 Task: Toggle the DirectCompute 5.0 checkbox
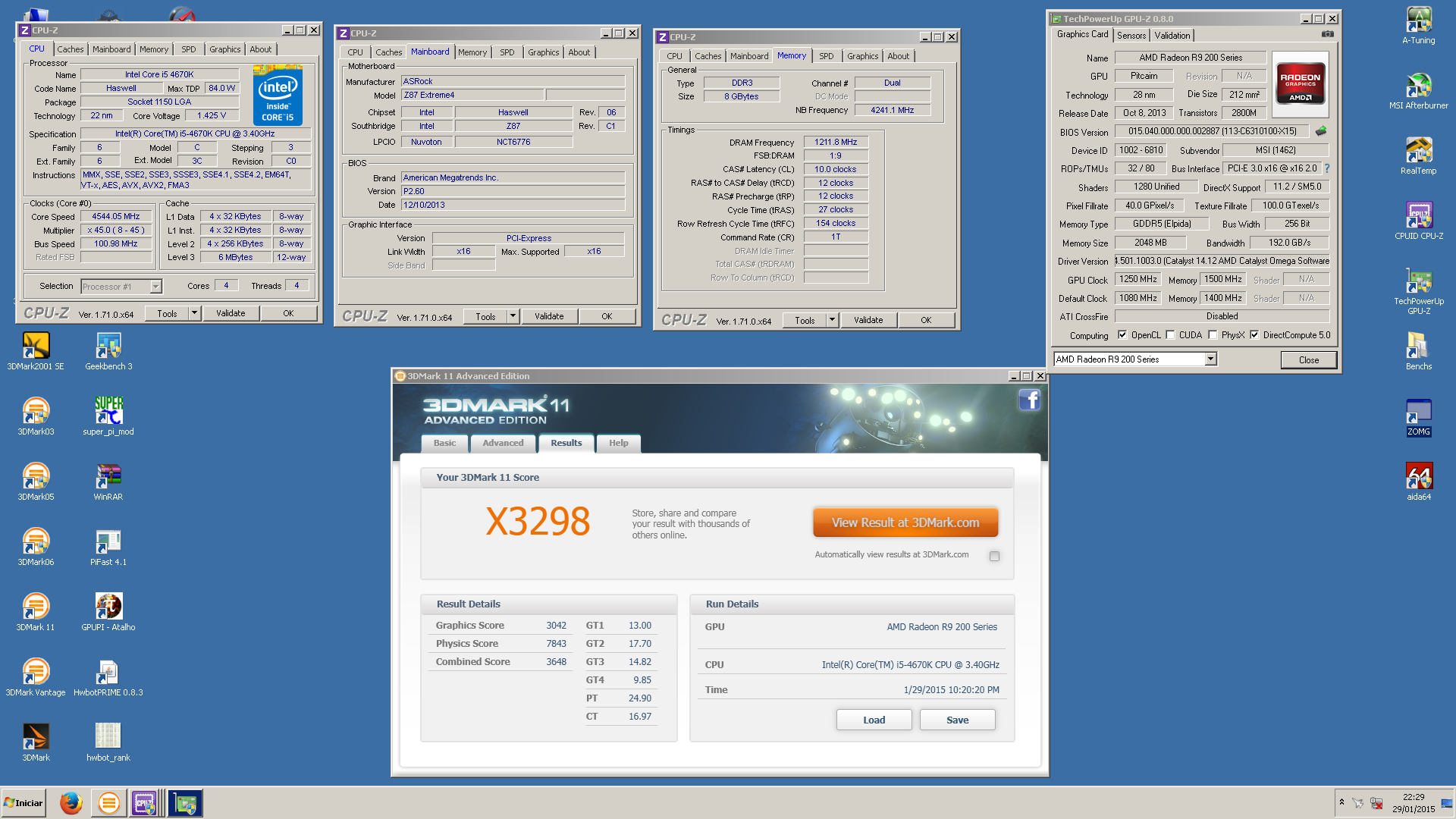click(x=1254, y=334)
